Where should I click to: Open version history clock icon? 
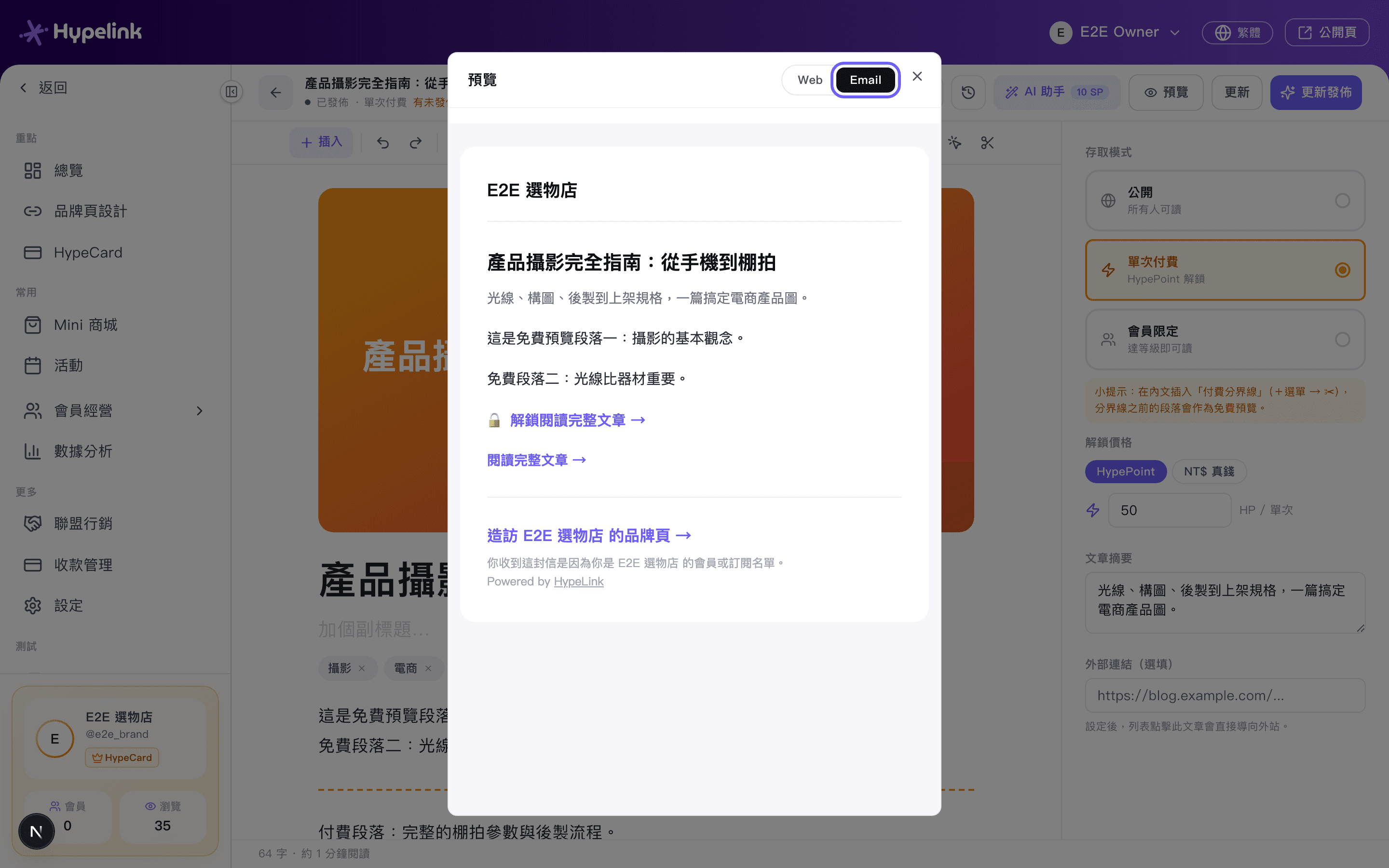click(x=968, y=93)
